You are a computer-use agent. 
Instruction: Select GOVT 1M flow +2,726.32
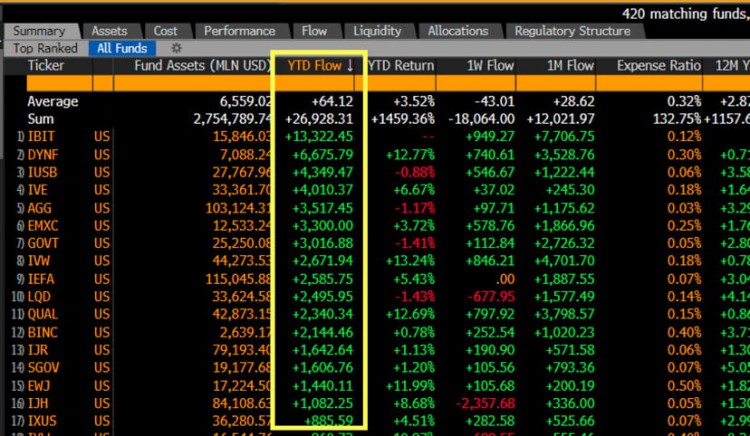click(564, 243)
